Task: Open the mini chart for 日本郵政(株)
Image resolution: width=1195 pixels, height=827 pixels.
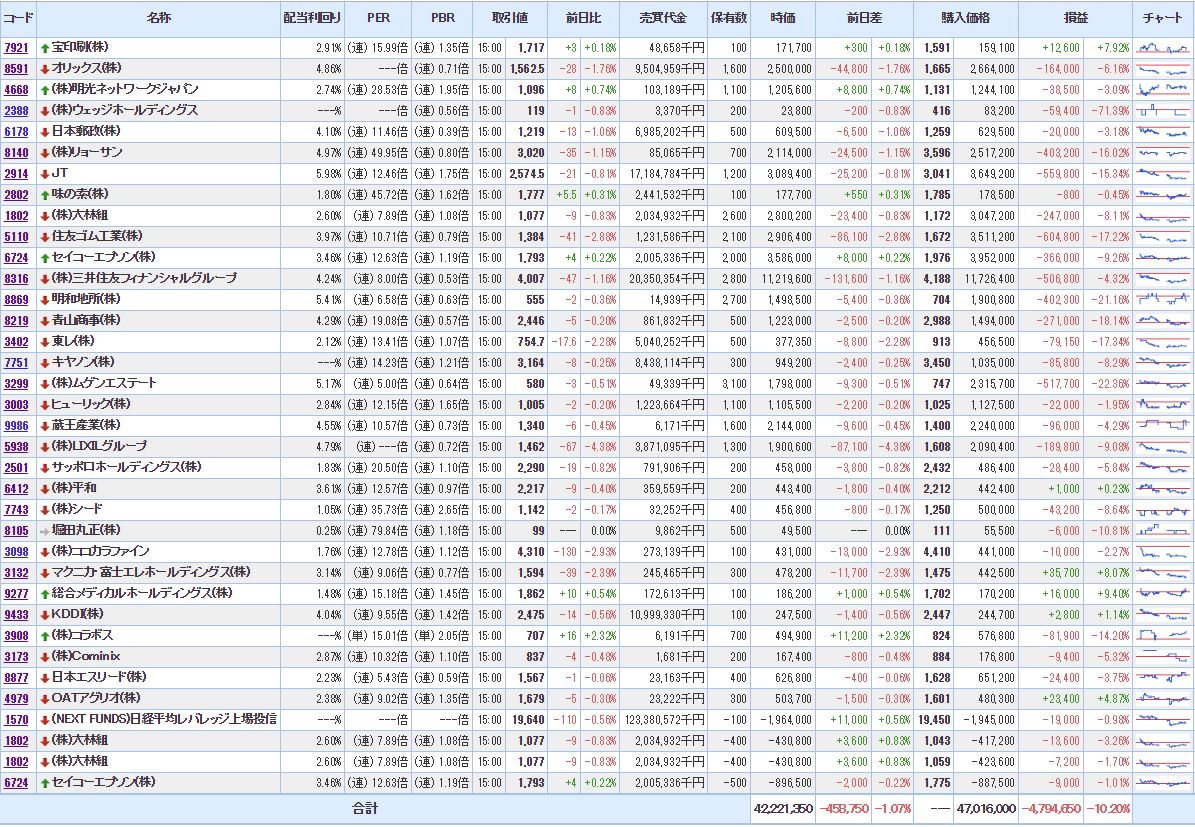Action: click(x=1163, y=132)
